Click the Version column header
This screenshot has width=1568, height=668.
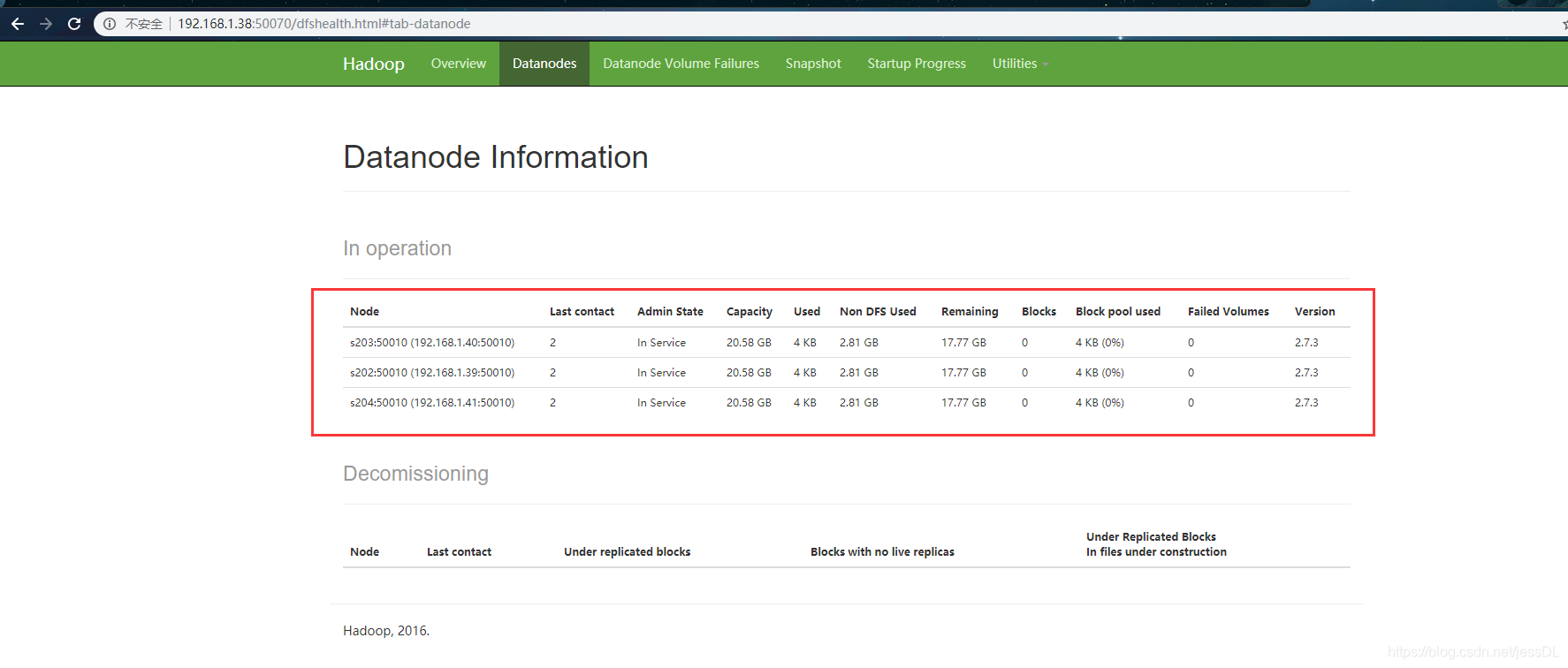[x=1314, y=312]
